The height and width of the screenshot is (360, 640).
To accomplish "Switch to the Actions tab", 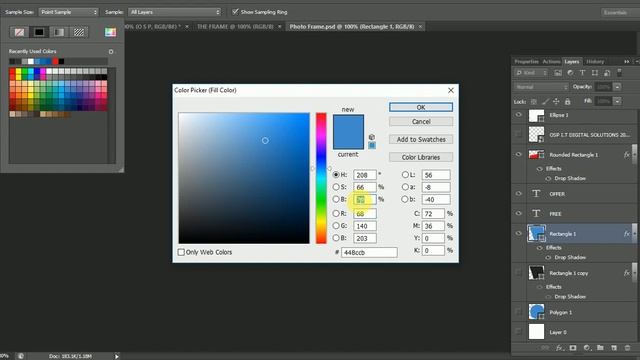I will tap(551, 62).
